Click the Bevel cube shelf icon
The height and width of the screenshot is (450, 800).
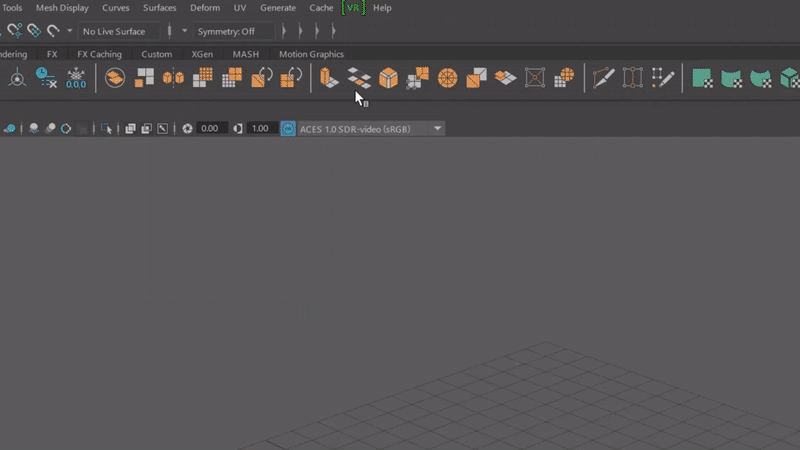(388, 78)
